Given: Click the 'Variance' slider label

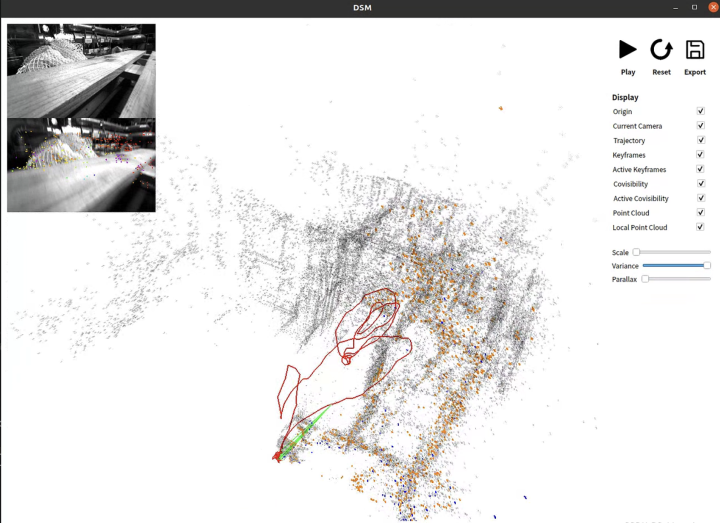Looking at the screenshot, I should click(625, 266).
